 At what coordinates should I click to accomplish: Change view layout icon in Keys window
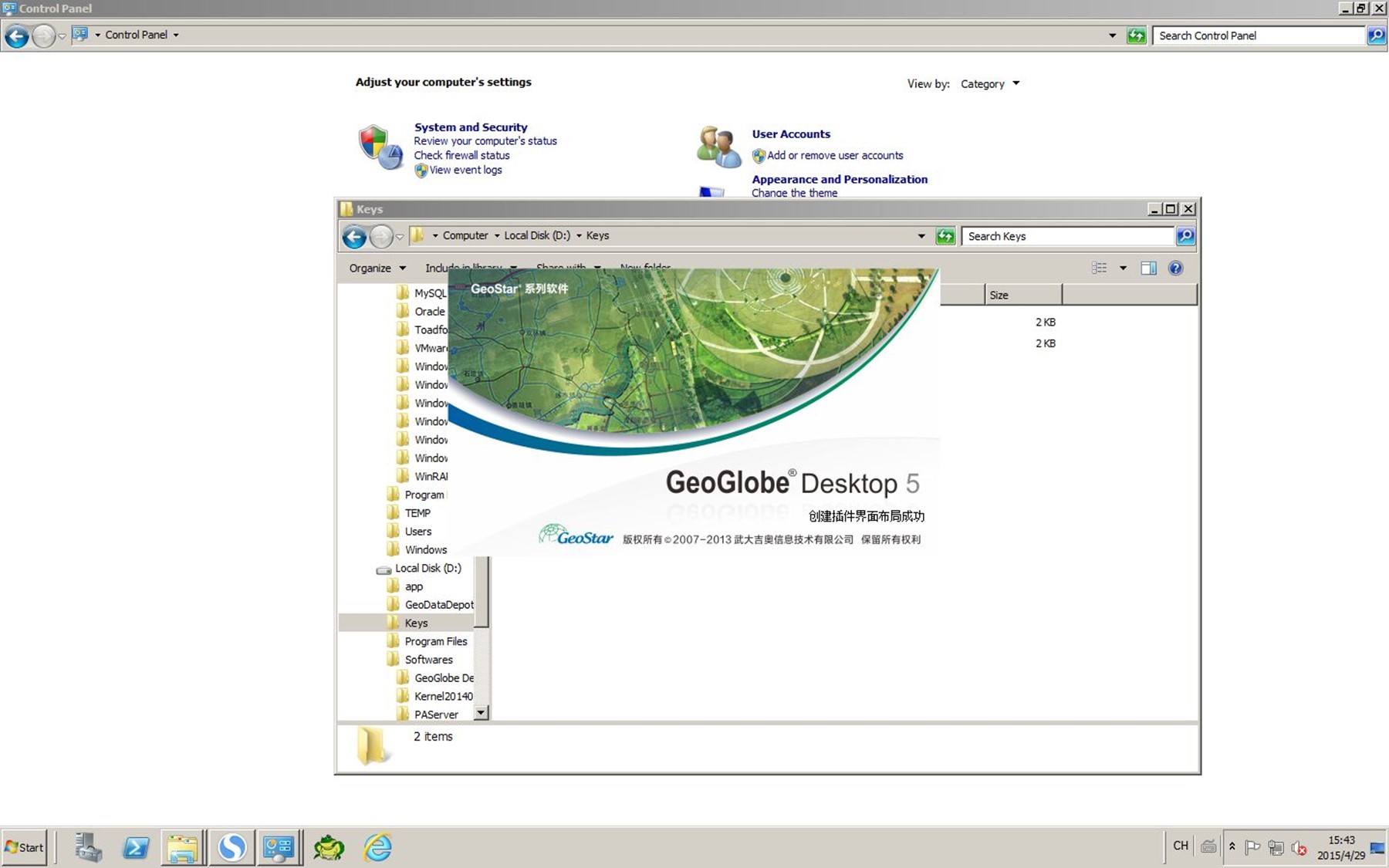(x=1100, y=268)
